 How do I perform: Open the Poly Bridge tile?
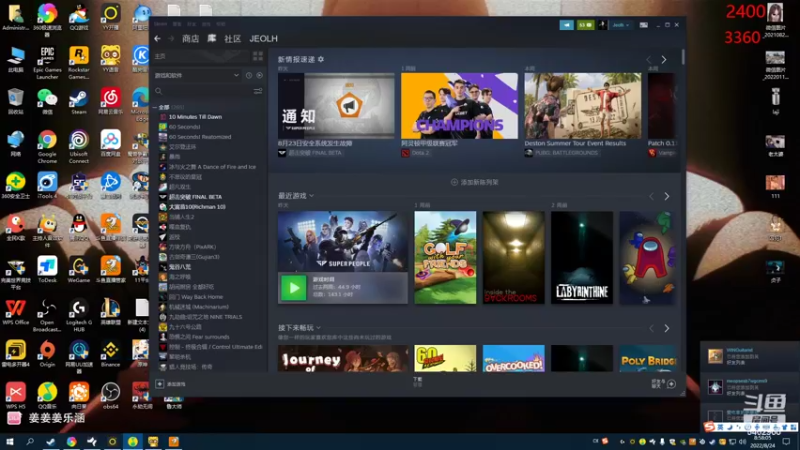click(x=648, y=358)
